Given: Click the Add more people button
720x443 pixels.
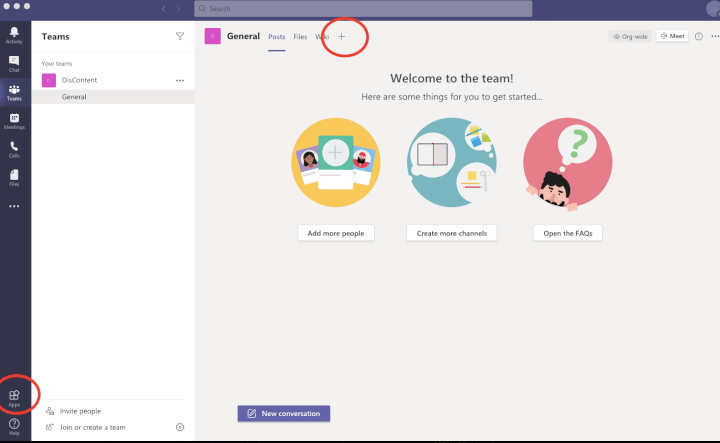Looking at the screenshot, I should pyautogui.click(x=336, y=233).
